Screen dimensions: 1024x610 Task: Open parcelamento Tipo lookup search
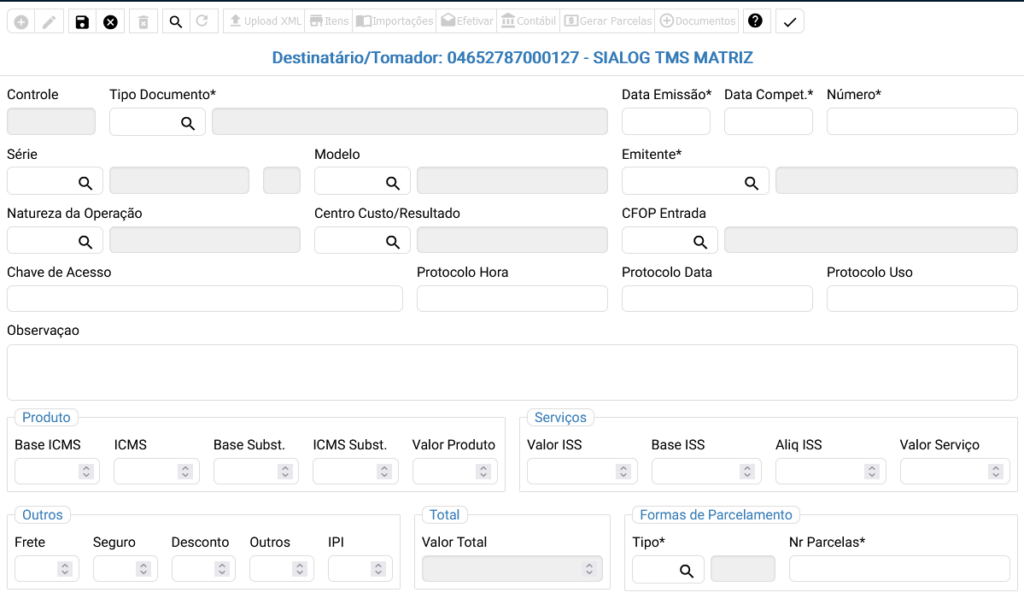point(686,570)
